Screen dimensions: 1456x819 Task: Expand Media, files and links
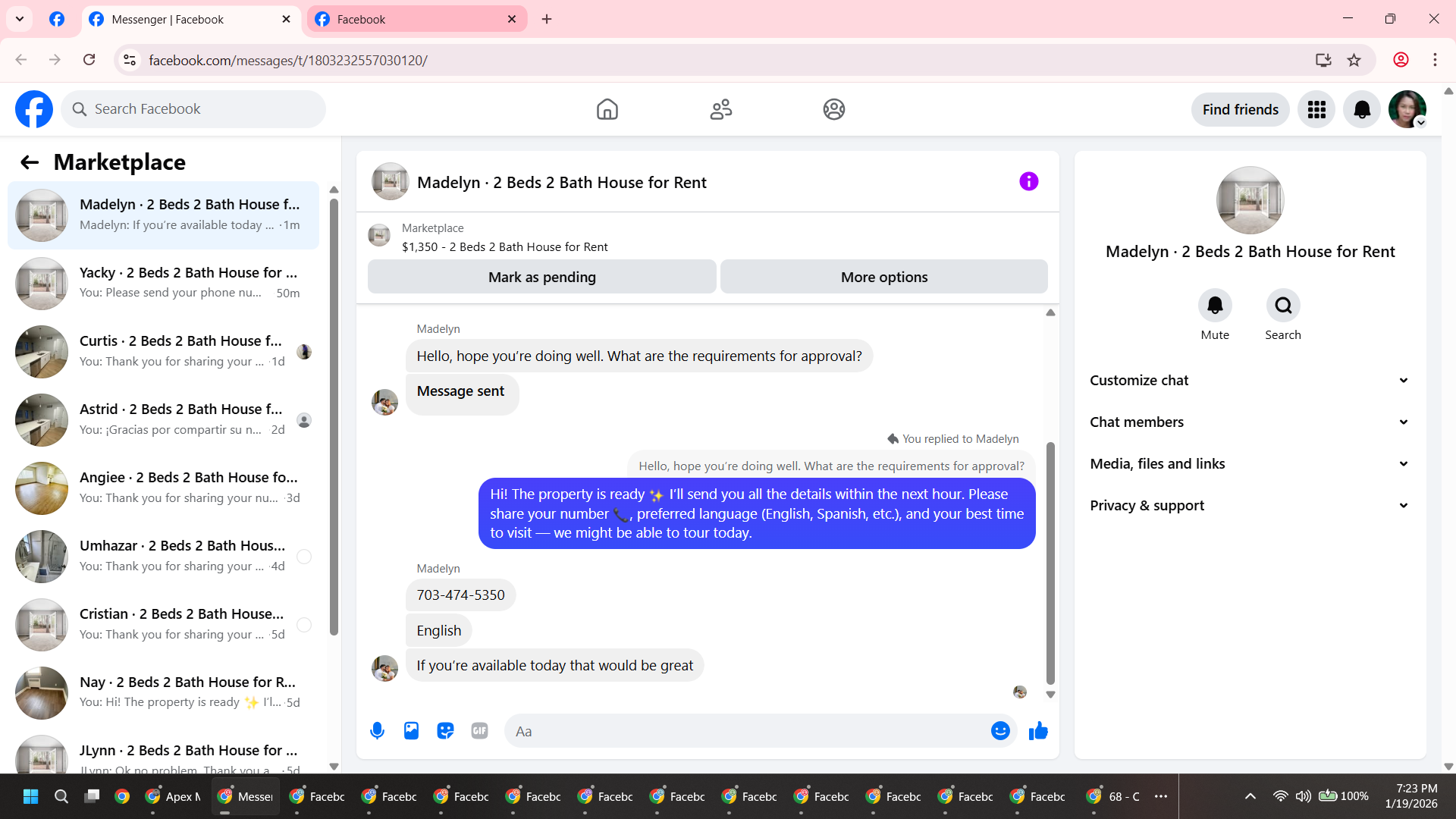[1250, 464]
